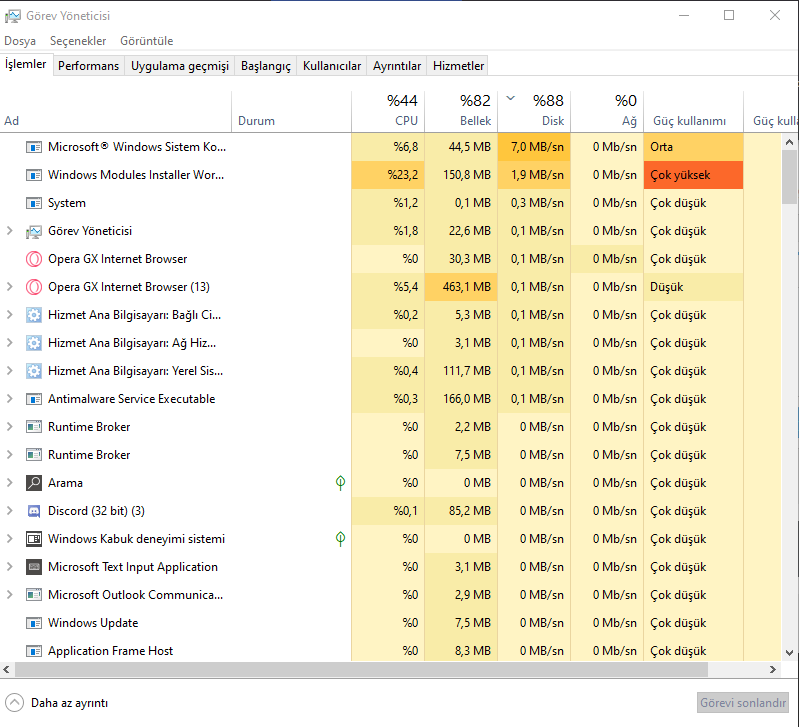Click the %23,2 CPU value
The width and height of the screenshot is (799, 727).
coord(387,175)
